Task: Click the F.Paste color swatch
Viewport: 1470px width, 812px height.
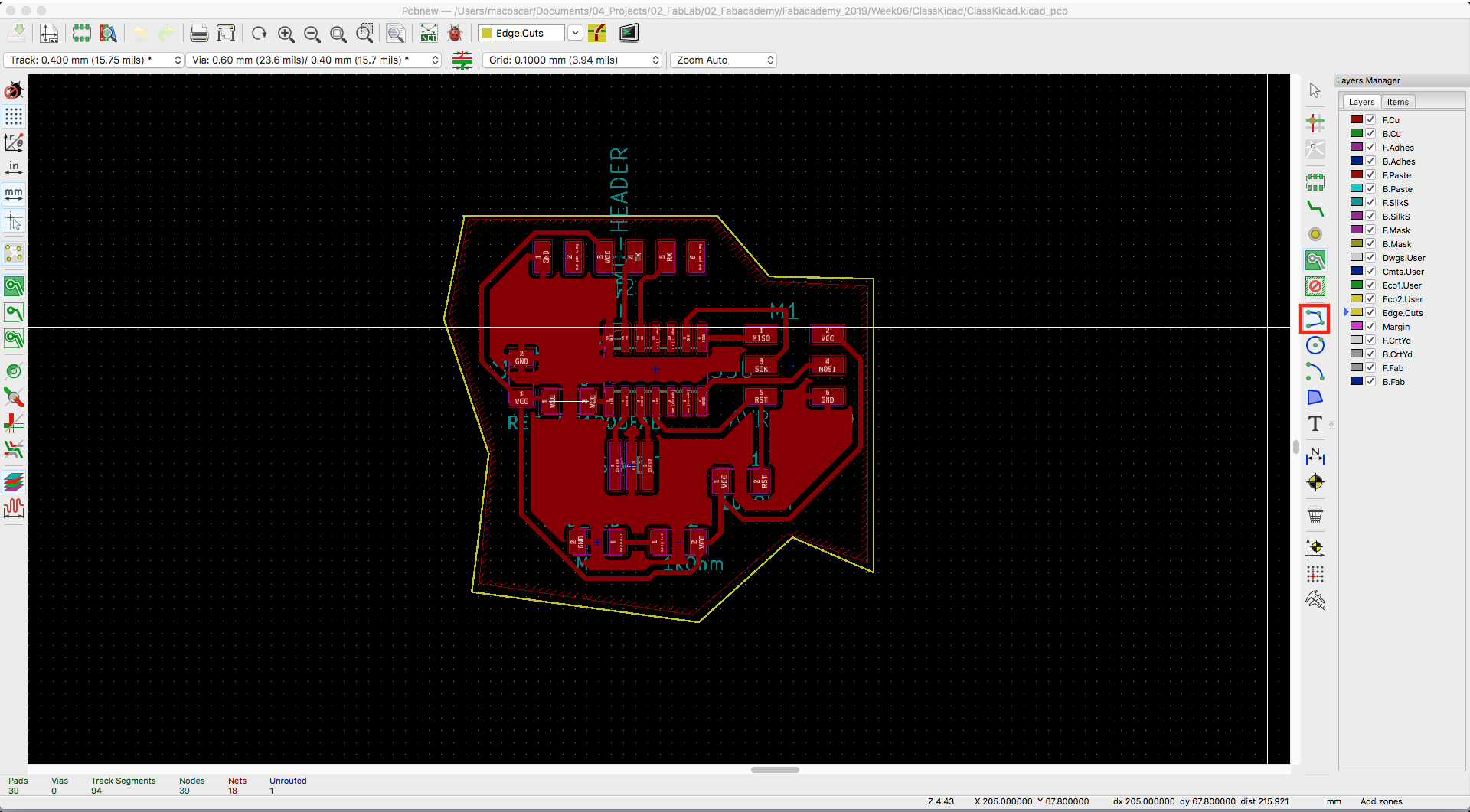Action: point(1356,174)
